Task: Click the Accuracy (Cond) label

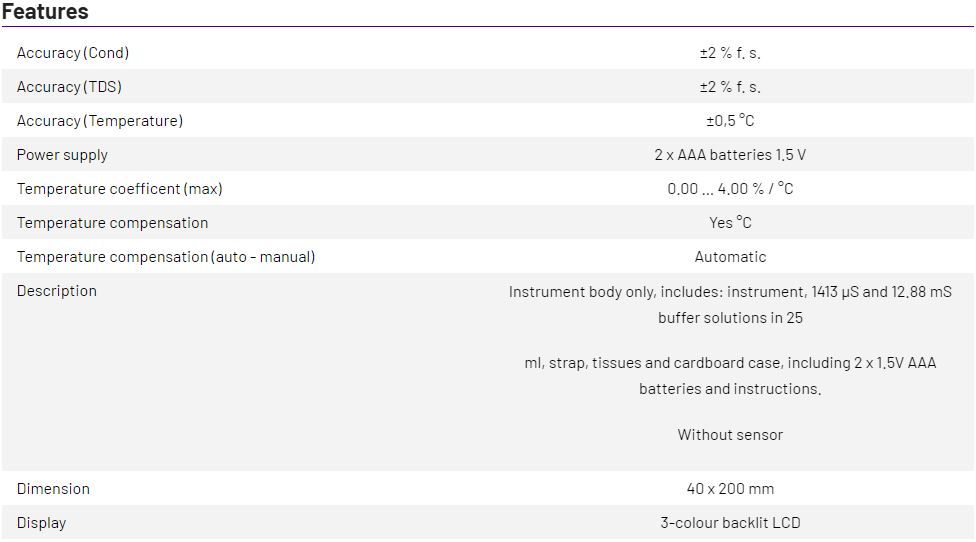Action: [x=73, y=53]
